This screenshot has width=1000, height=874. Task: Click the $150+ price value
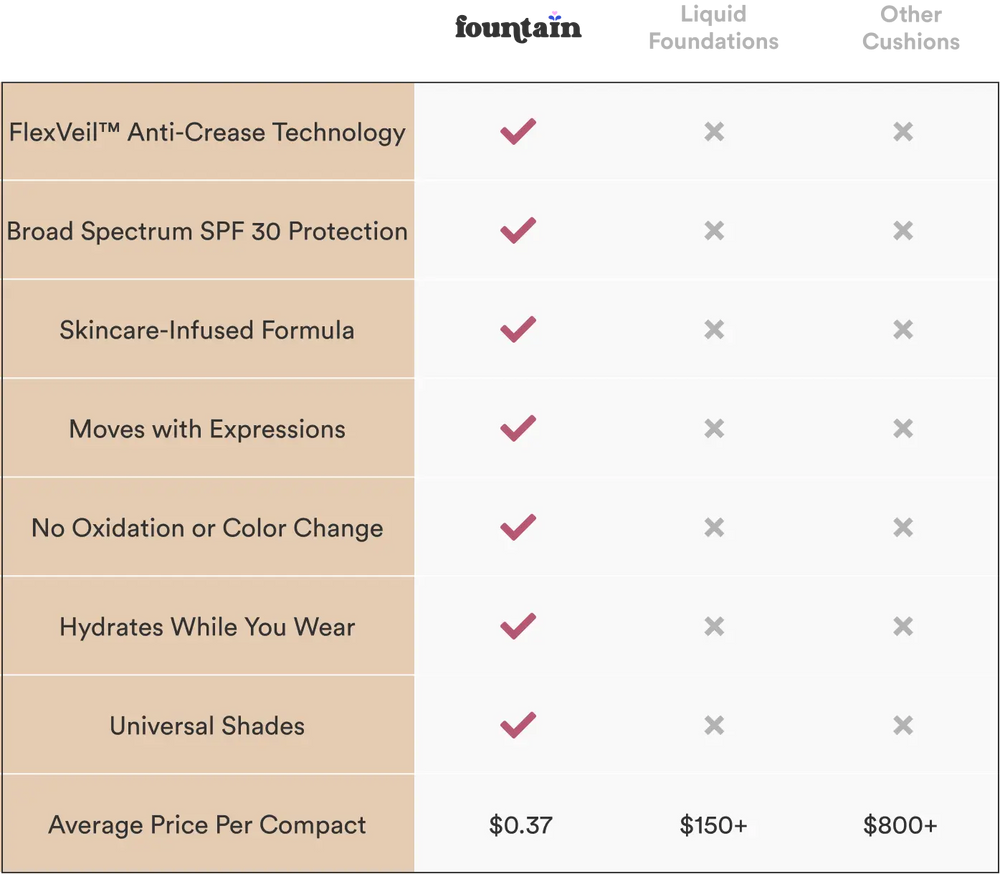pos(713,825)
